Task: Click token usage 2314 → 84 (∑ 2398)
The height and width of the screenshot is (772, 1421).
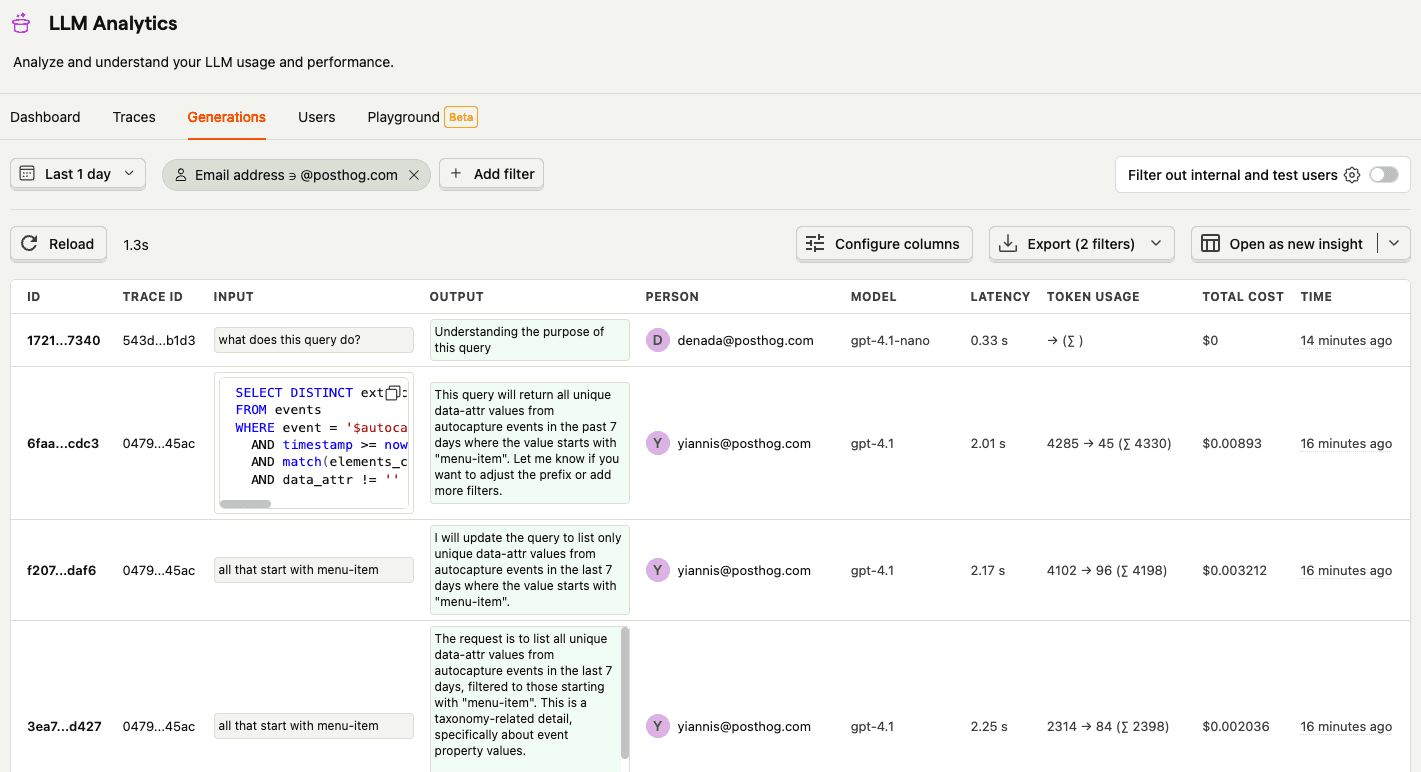Action: [x=1108, y=726]
